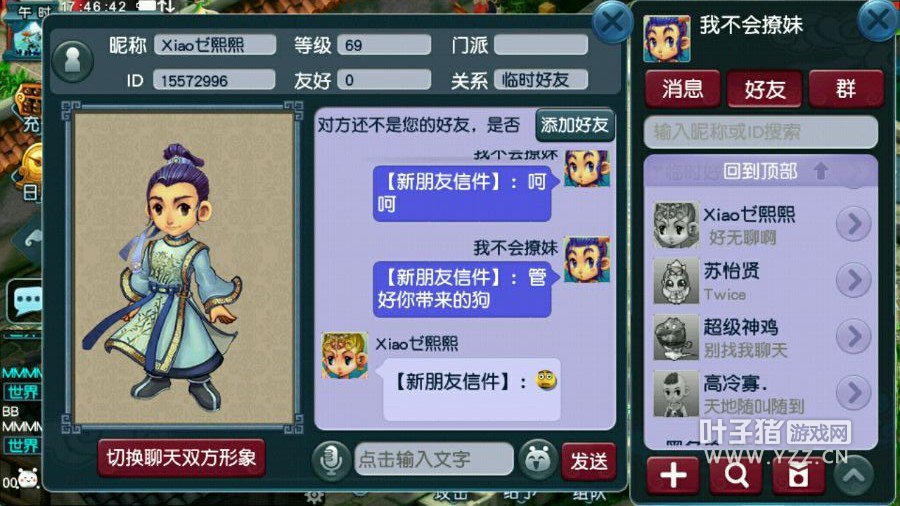
Task: Switch to the 消息 tab
Action: tap(682, 89)
